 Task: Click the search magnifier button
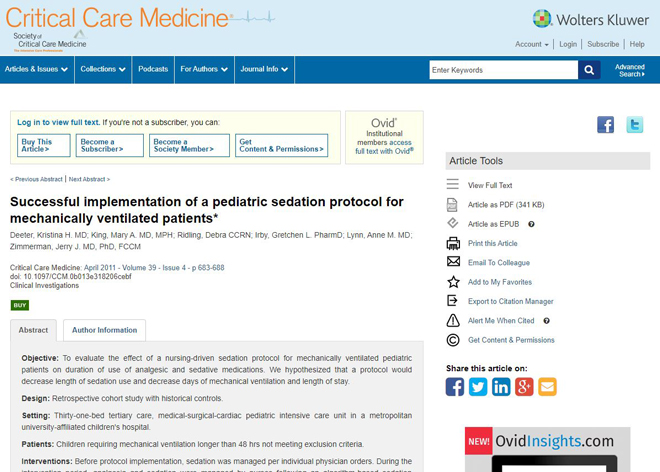[x=590, y=70]
